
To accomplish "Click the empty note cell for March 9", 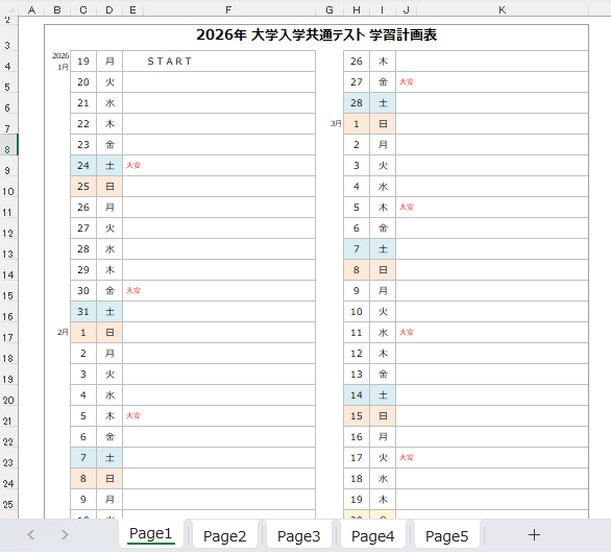I will [492, 290].
